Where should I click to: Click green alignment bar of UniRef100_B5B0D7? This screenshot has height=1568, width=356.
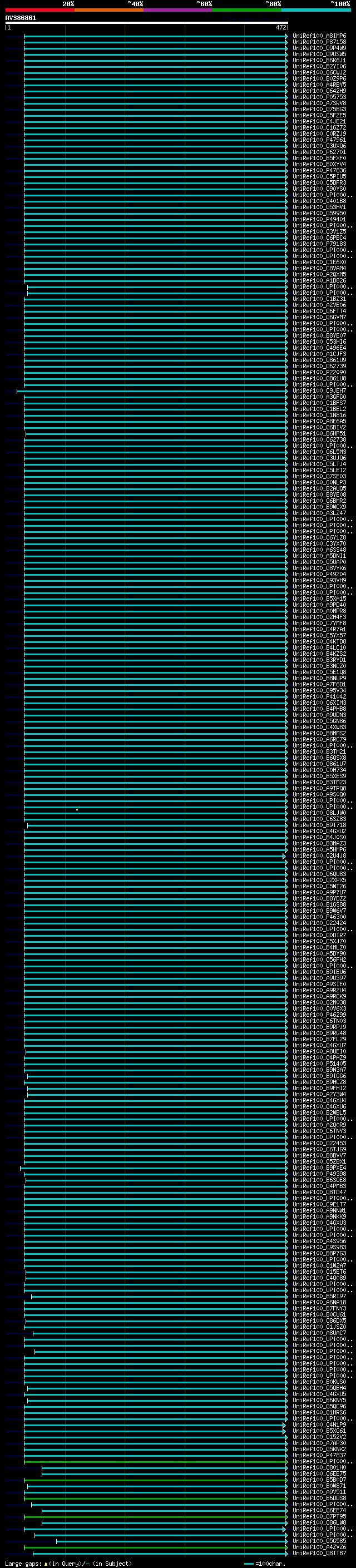[x=155, y=1480]
